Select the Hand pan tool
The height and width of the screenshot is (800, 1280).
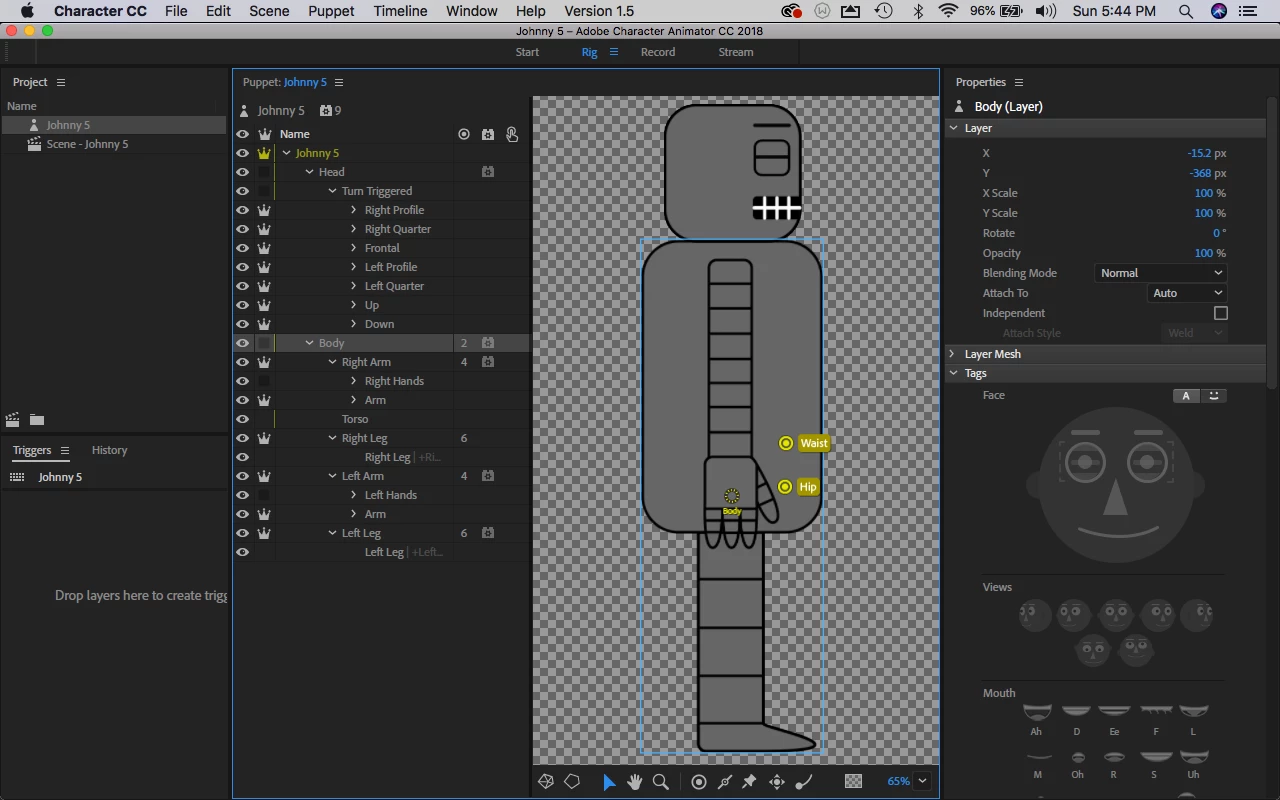tap(634, 782)
